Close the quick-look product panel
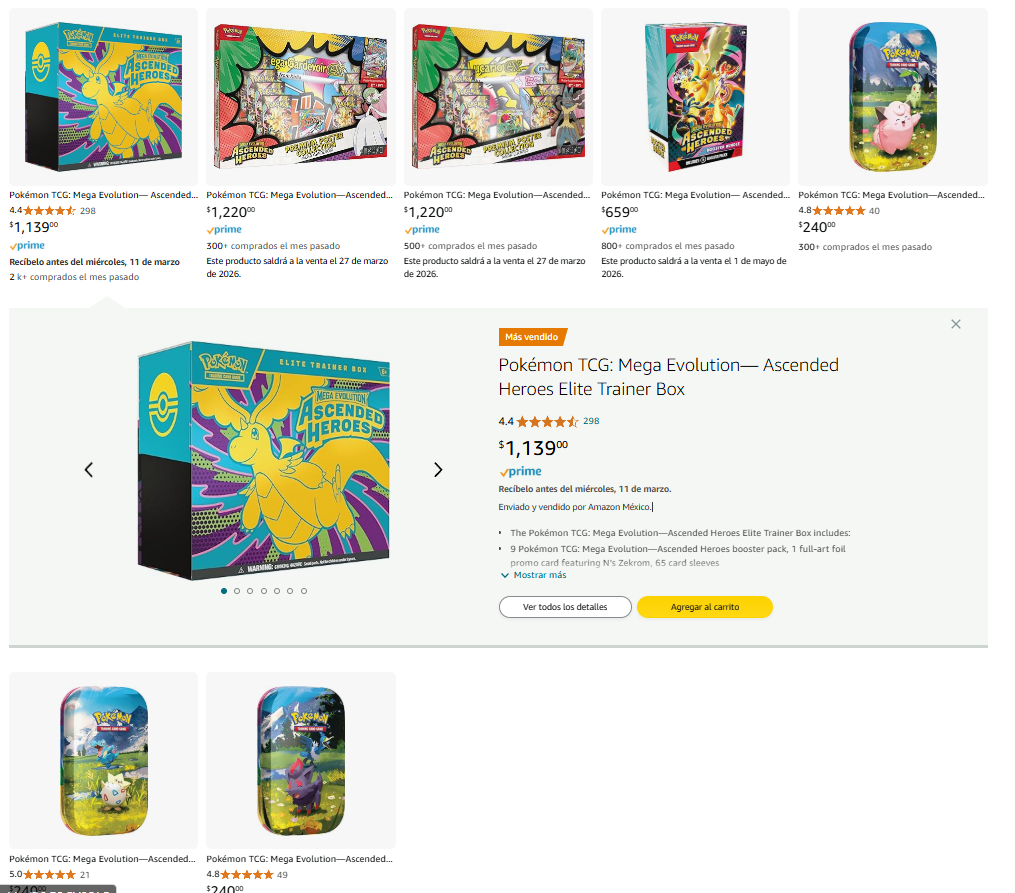Viewport: 1015px width, 893px height. 956,324
